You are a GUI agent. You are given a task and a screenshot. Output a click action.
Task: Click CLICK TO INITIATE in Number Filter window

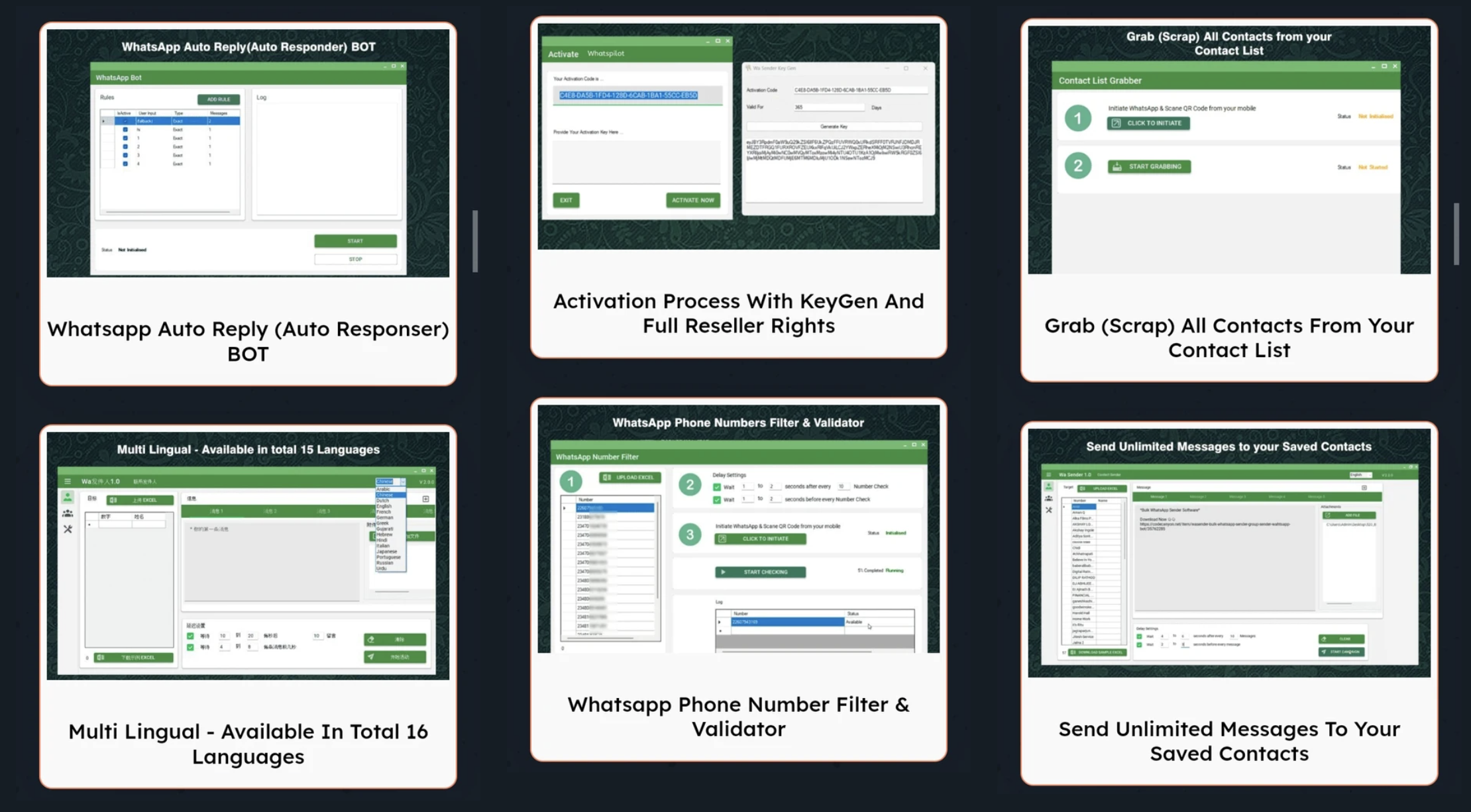point(761,538)
